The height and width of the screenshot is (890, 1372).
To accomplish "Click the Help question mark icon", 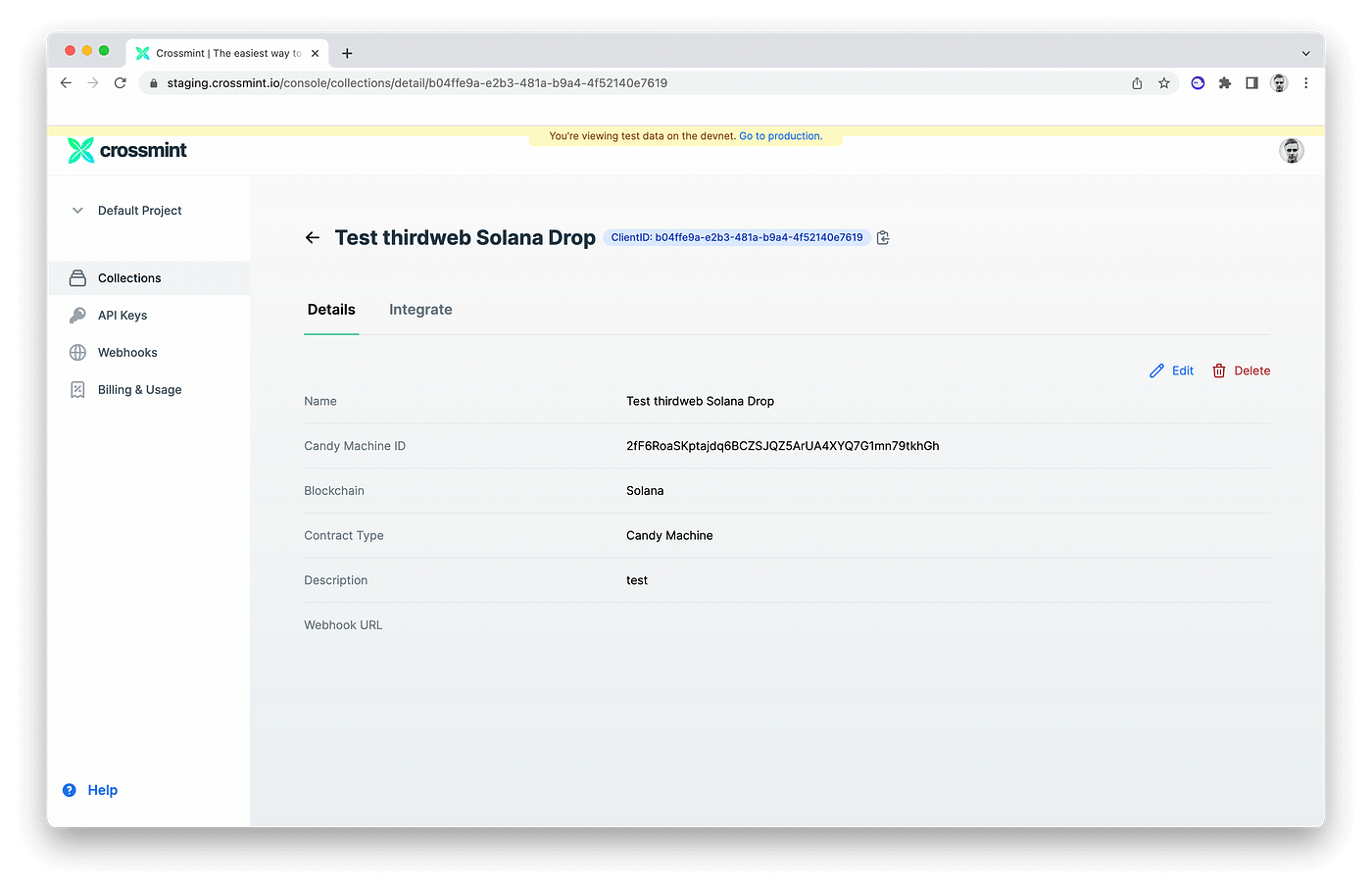I will [70, 790].
